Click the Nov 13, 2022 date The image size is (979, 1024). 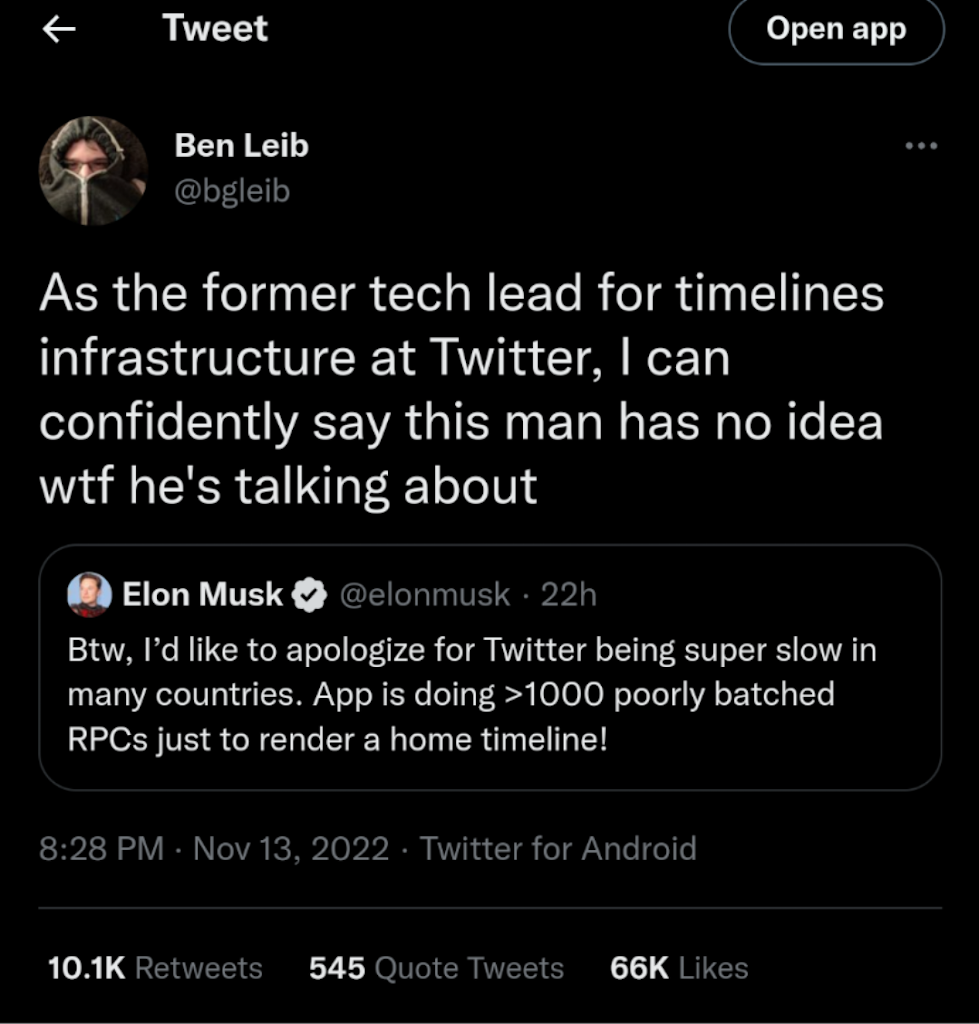pos(290,849)
